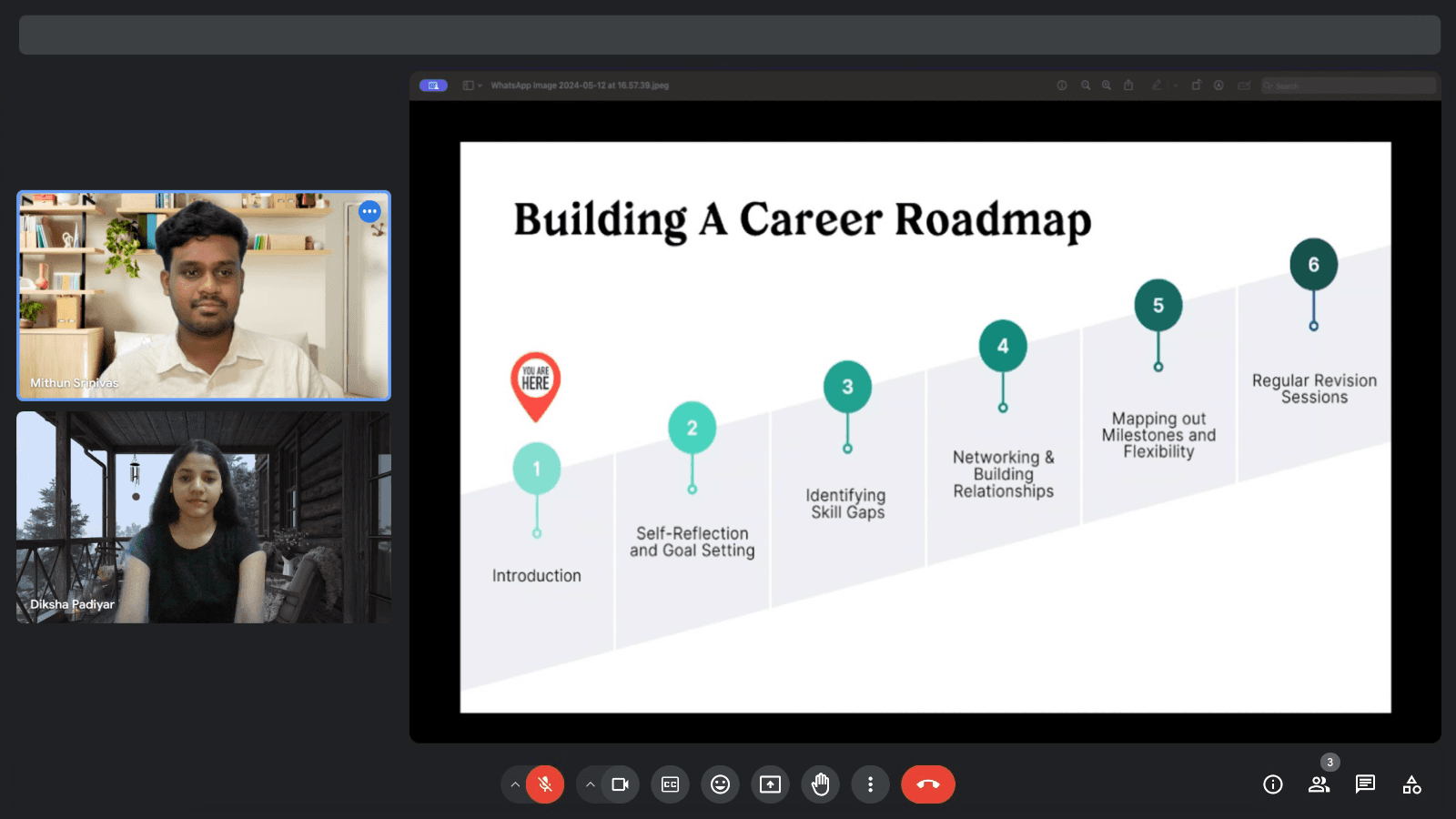The width and height of the screenshot is (1456, 819).
Task: Turn off the camera
Action: point(620,784)
